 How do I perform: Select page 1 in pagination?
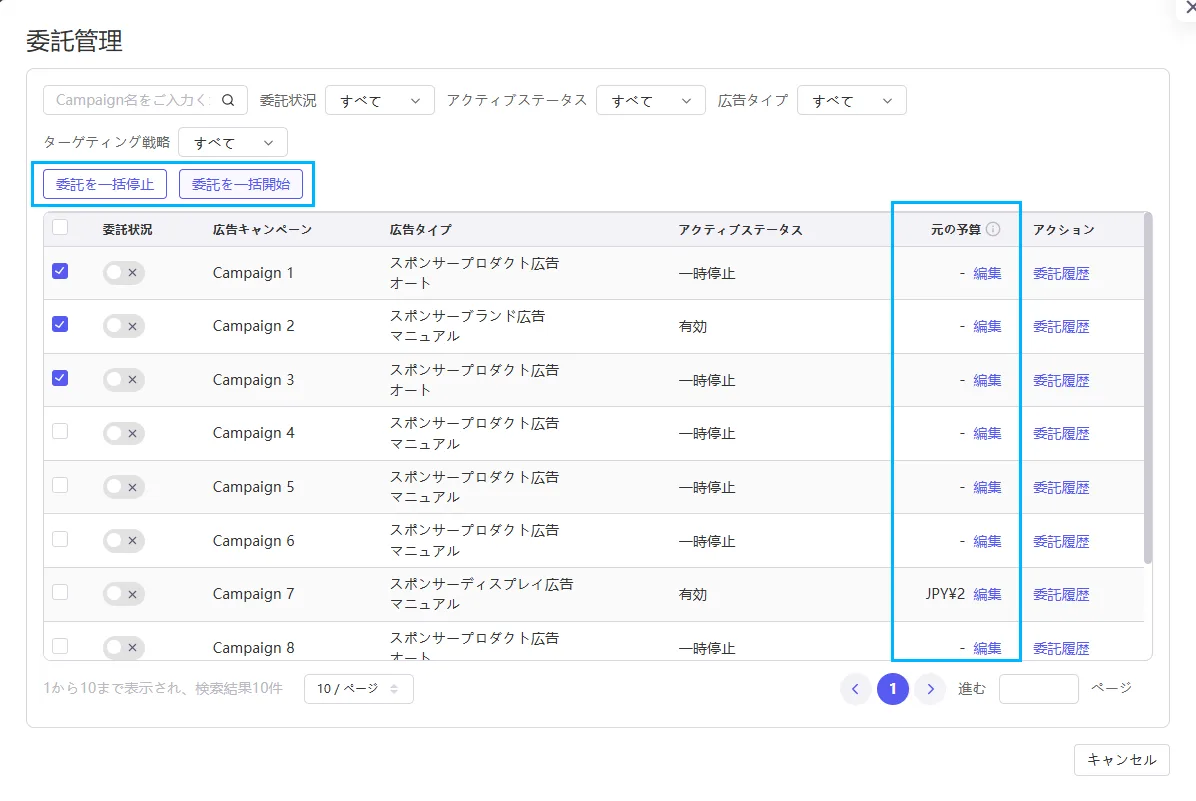tap(892, 689)
